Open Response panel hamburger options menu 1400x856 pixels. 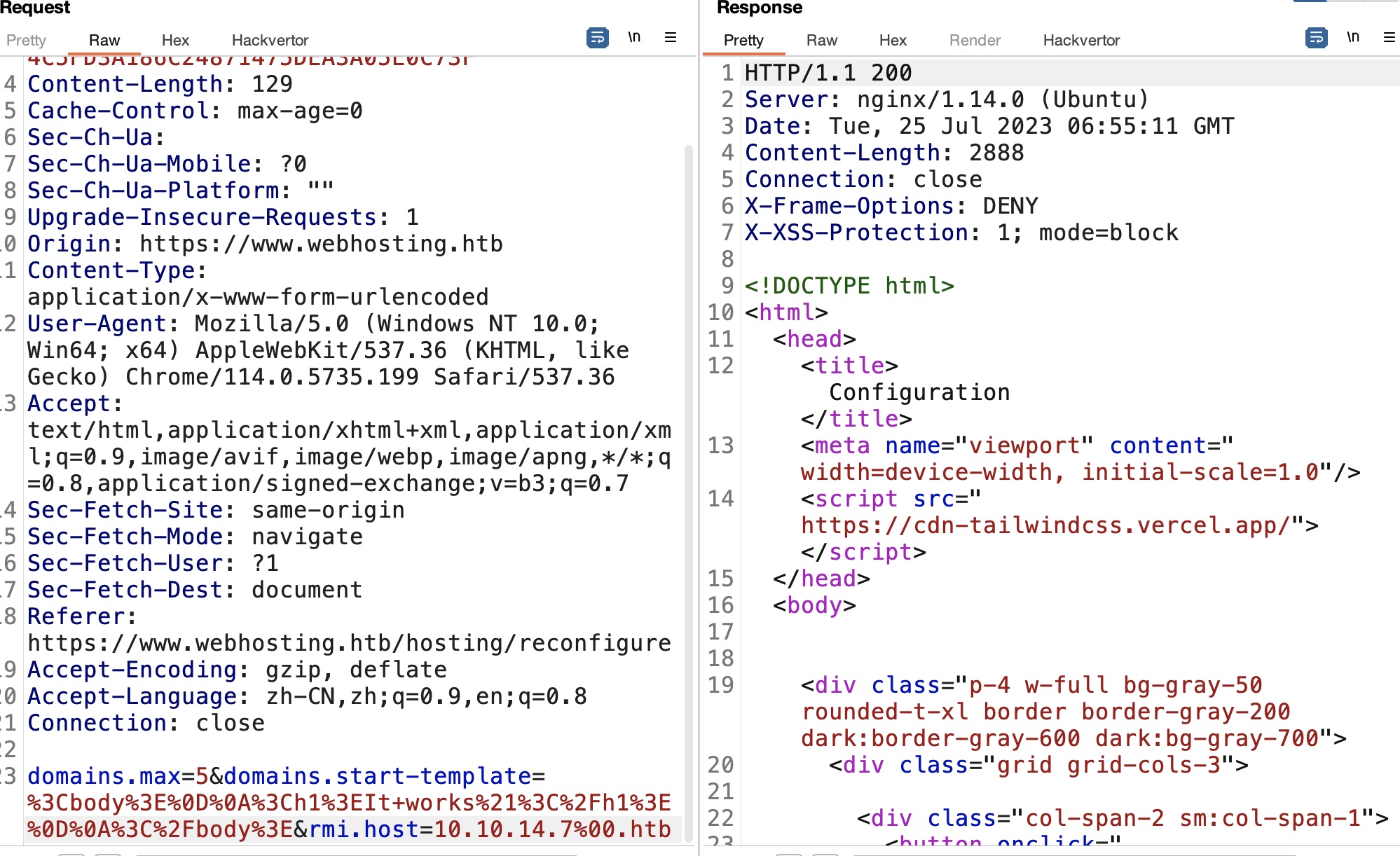pos(1389,38)
